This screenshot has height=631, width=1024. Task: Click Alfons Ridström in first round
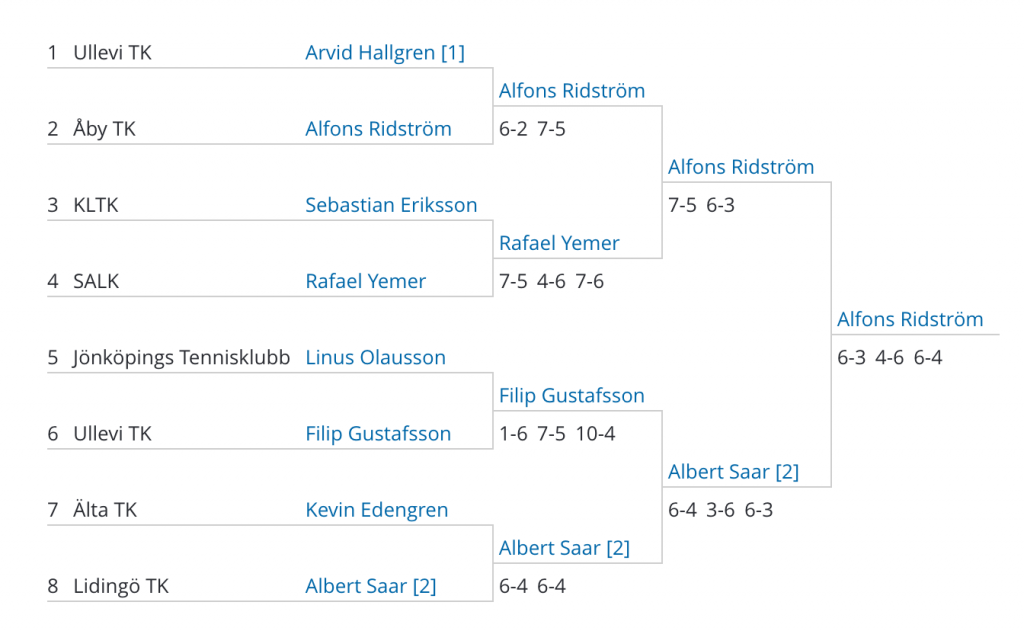(378, 129)
